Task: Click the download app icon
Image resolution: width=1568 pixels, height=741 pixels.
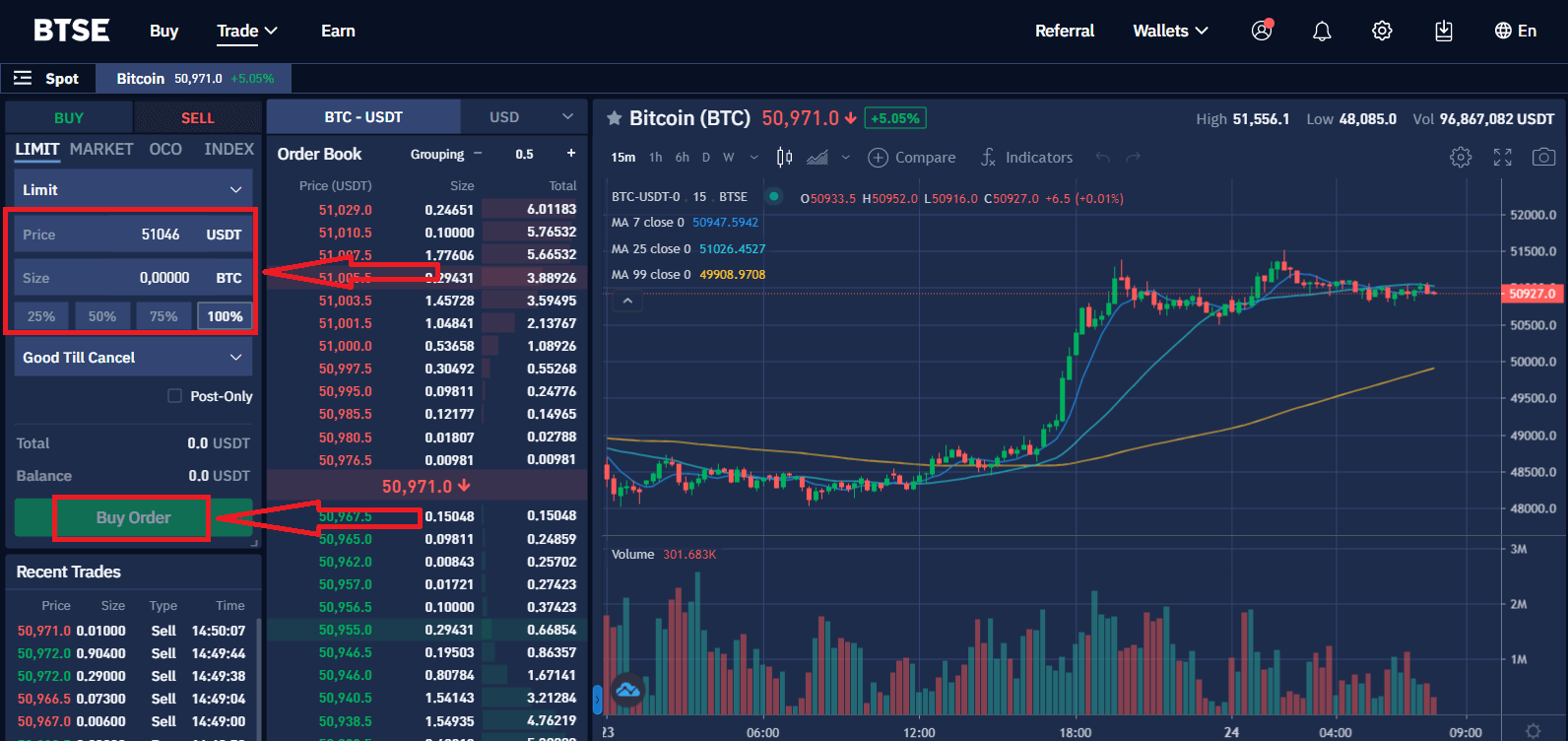Action: coord(1443,32)
